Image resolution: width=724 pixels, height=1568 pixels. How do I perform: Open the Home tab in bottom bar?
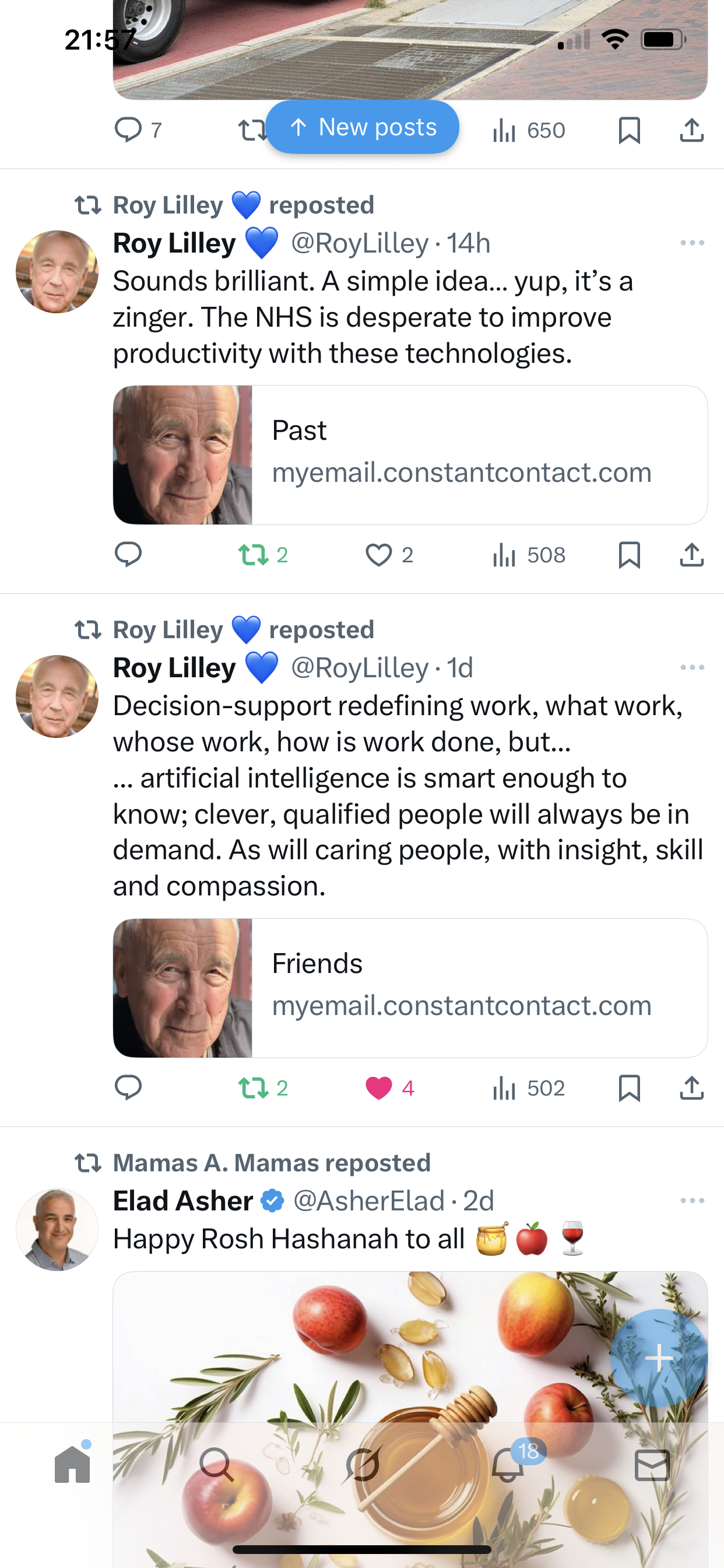[x=72, y=1464]
